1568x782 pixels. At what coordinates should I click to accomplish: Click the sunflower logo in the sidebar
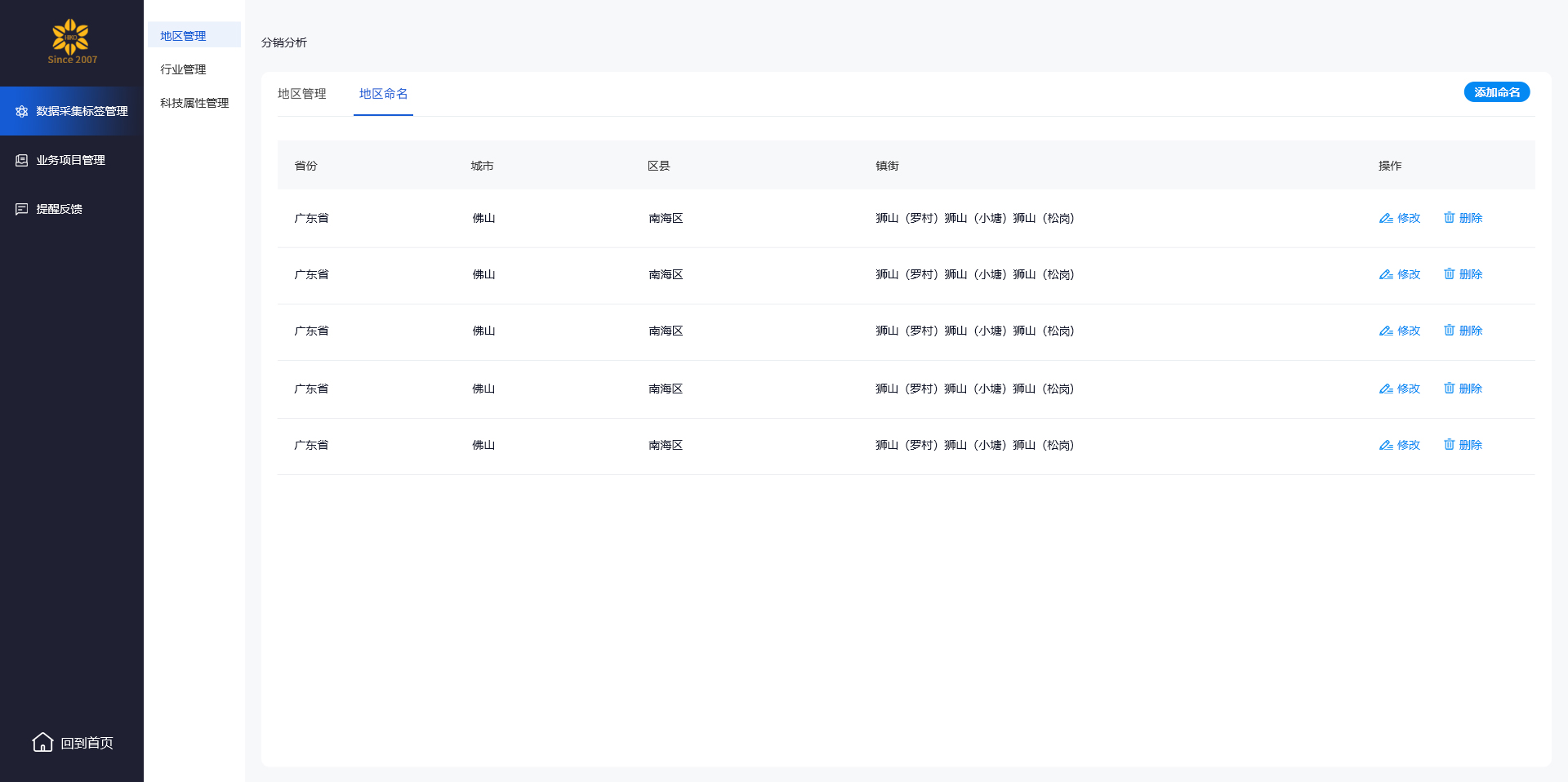pos(71,38)
